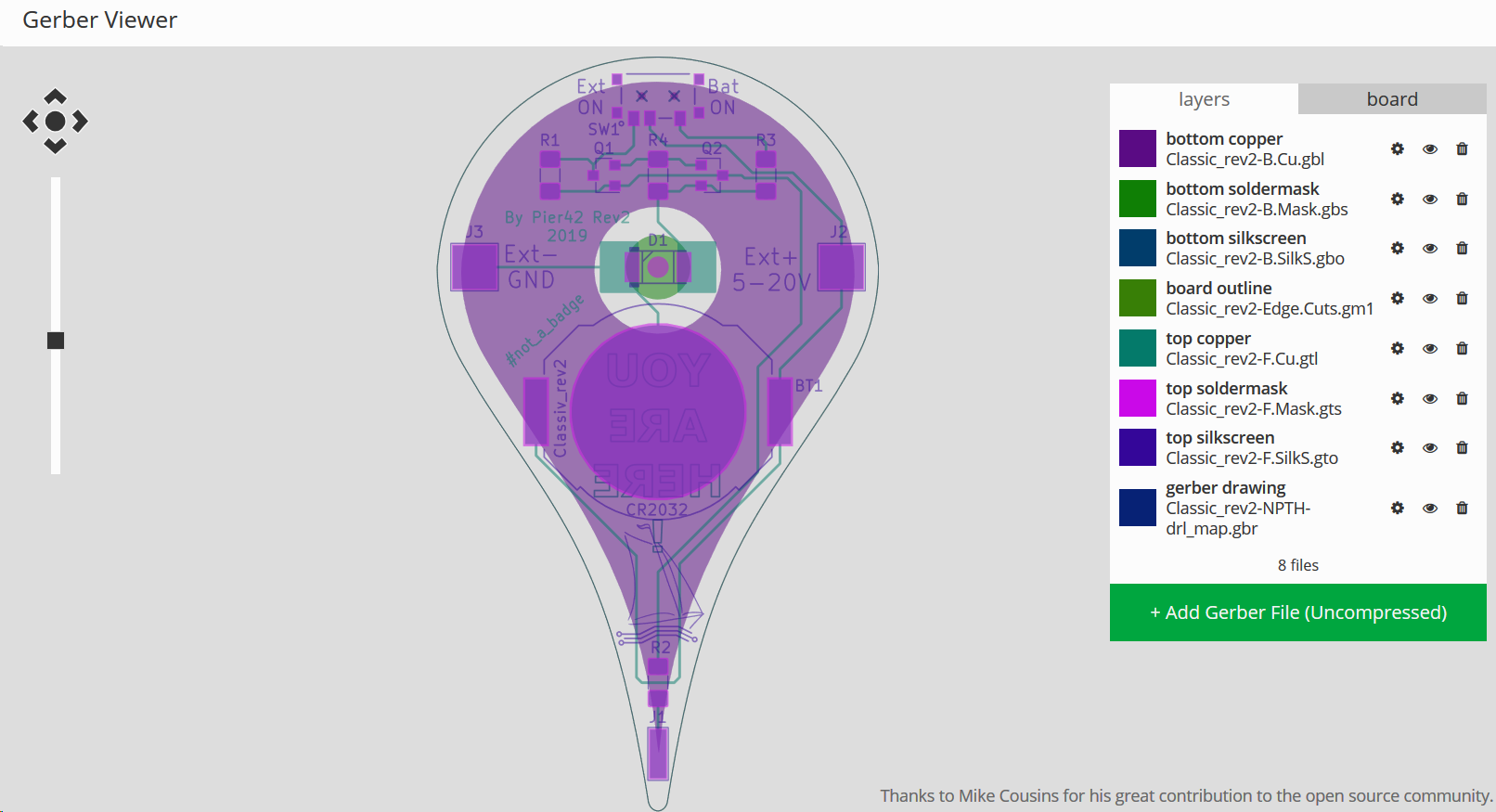This screenshot has width=1496, height=812.
Task: Click Add Gerber File (Uncompressed) button
Action: pyautogui.click(x=1298, y=612)
